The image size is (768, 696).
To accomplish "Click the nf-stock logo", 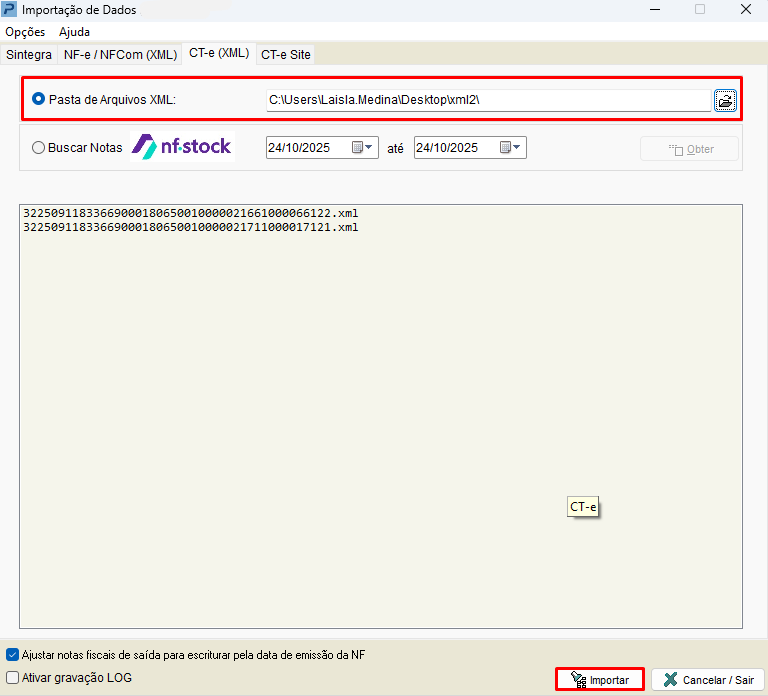I will tap(183, 146).
